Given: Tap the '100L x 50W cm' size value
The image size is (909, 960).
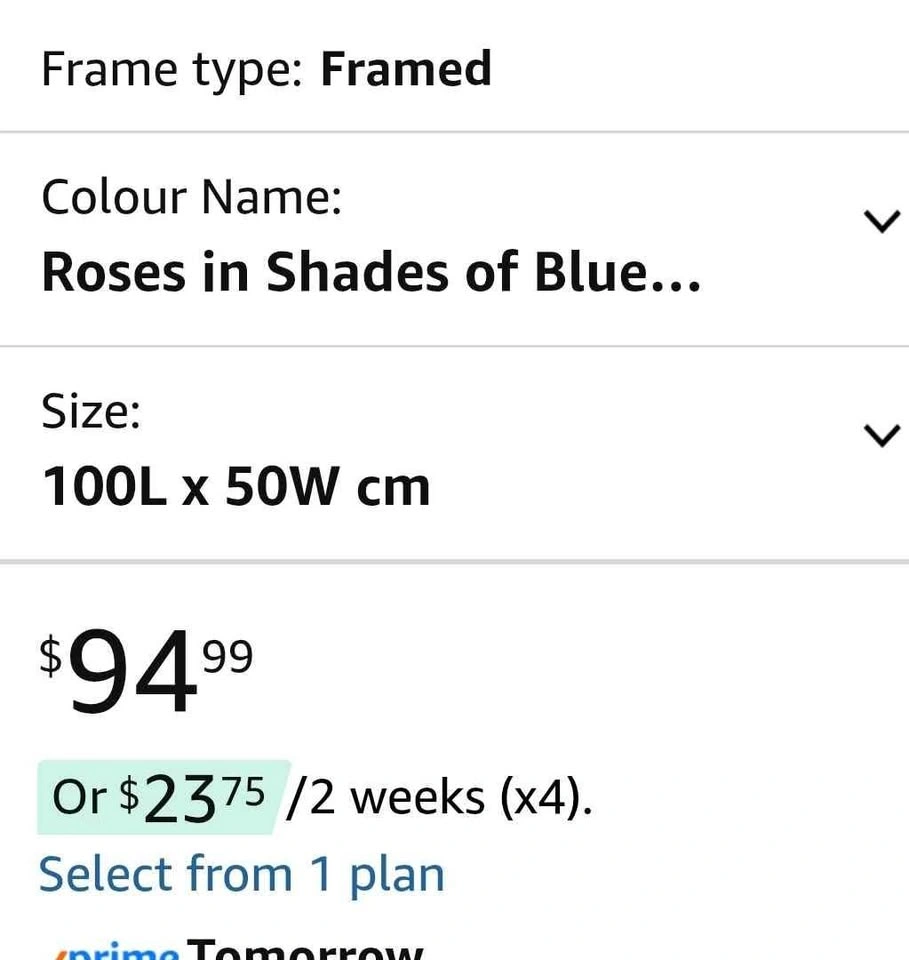Looking at the screenshot, I should [236, 487].
